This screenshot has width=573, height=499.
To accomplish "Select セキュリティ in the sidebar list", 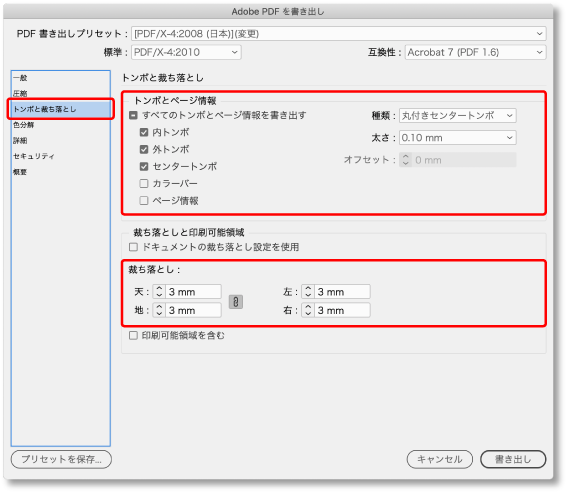I will tap(61, 156).
